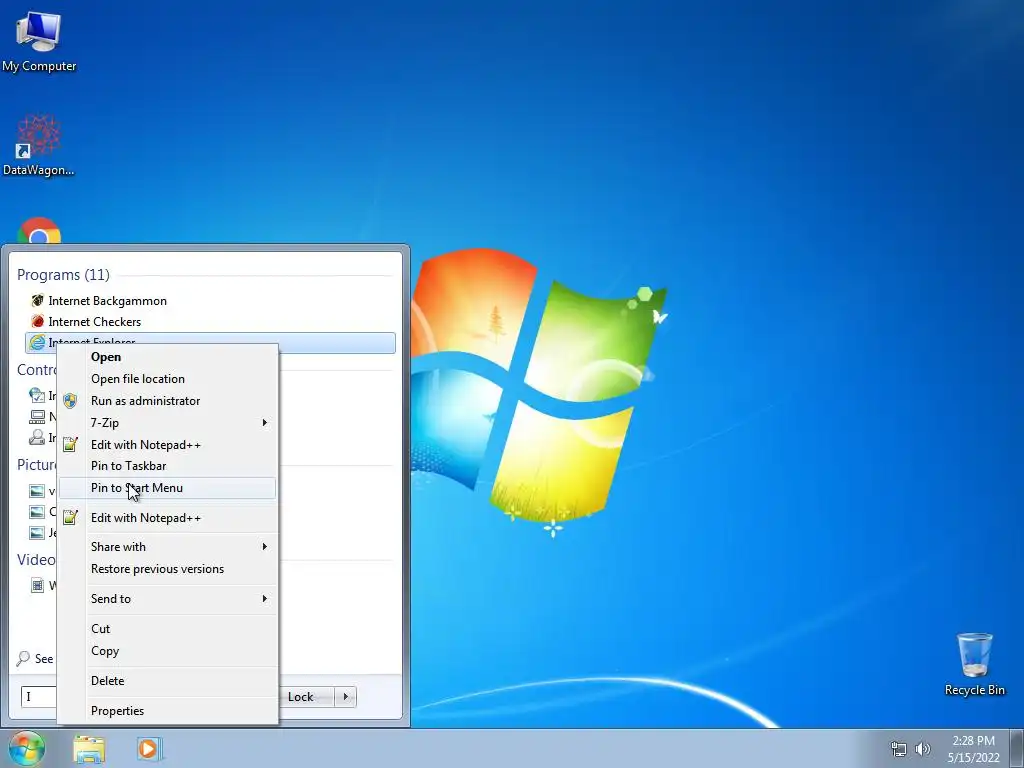Select the Internet Backgammon text entry

pyautogui.click(x=108, y=300)
